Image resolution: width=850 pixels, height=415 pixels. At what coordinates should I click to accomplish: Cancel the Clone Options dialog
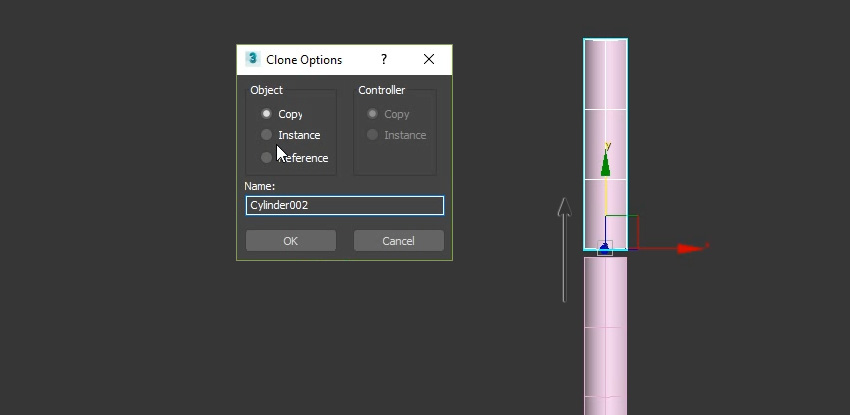click(398, 241)
